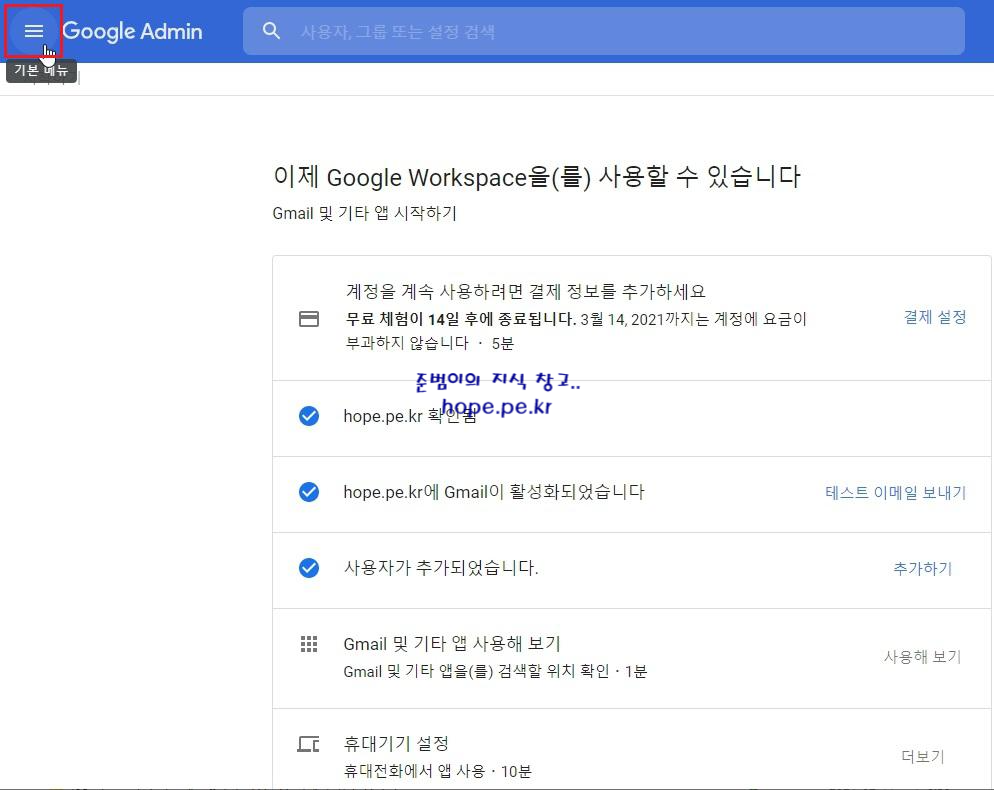This screenshot has height=790, width=994.
Task: Click the checkmark beside hope.pe.kr 확인됨
Action: tap(309, 416)
